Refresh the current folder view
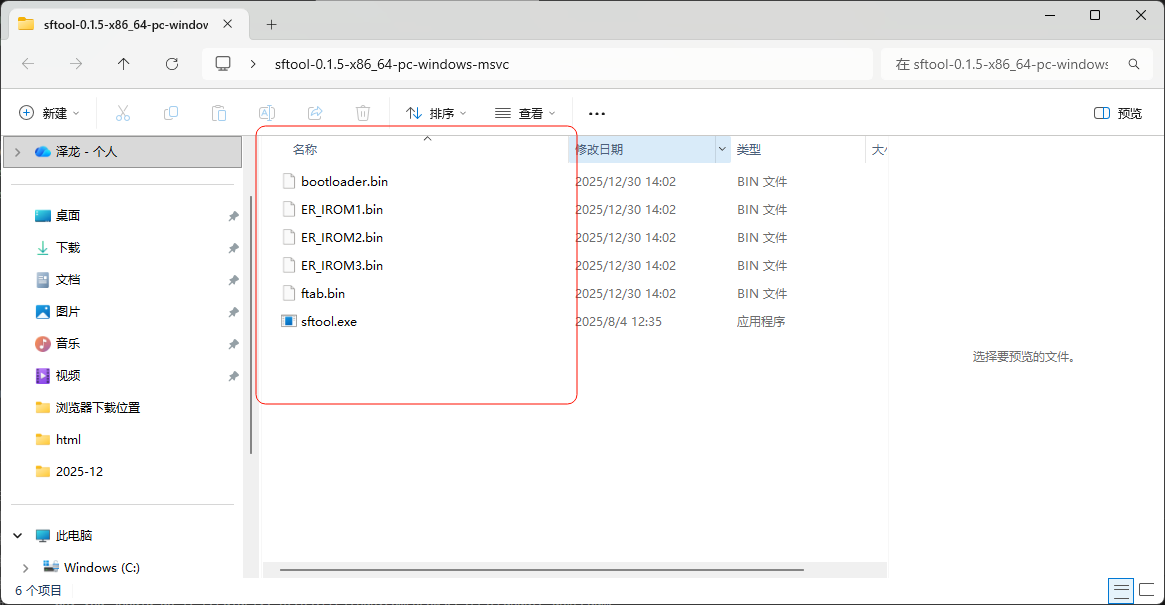Screen dimensions: 1165x605 click(172, 64)
